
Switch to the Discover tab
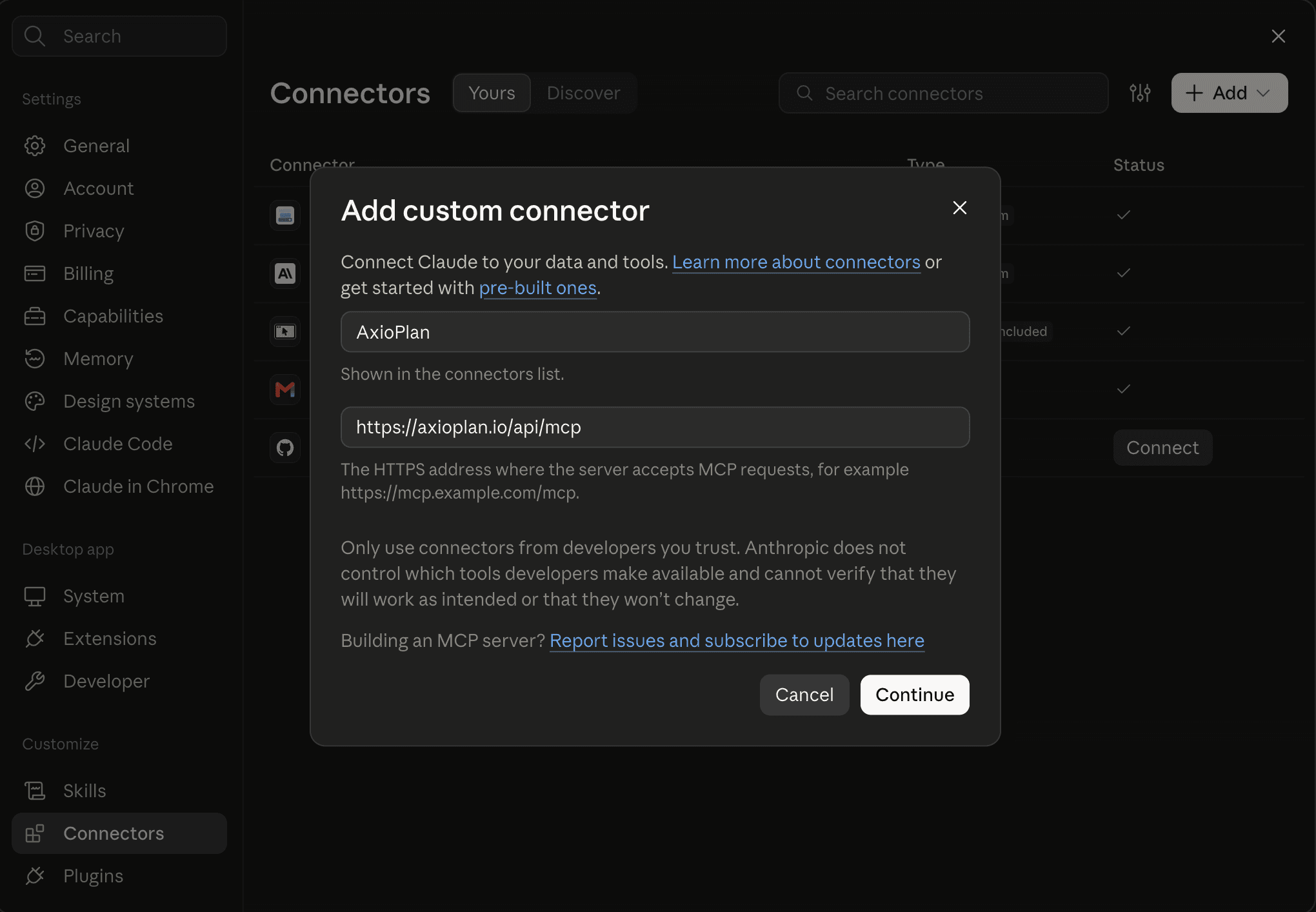[x=583, y=93]
